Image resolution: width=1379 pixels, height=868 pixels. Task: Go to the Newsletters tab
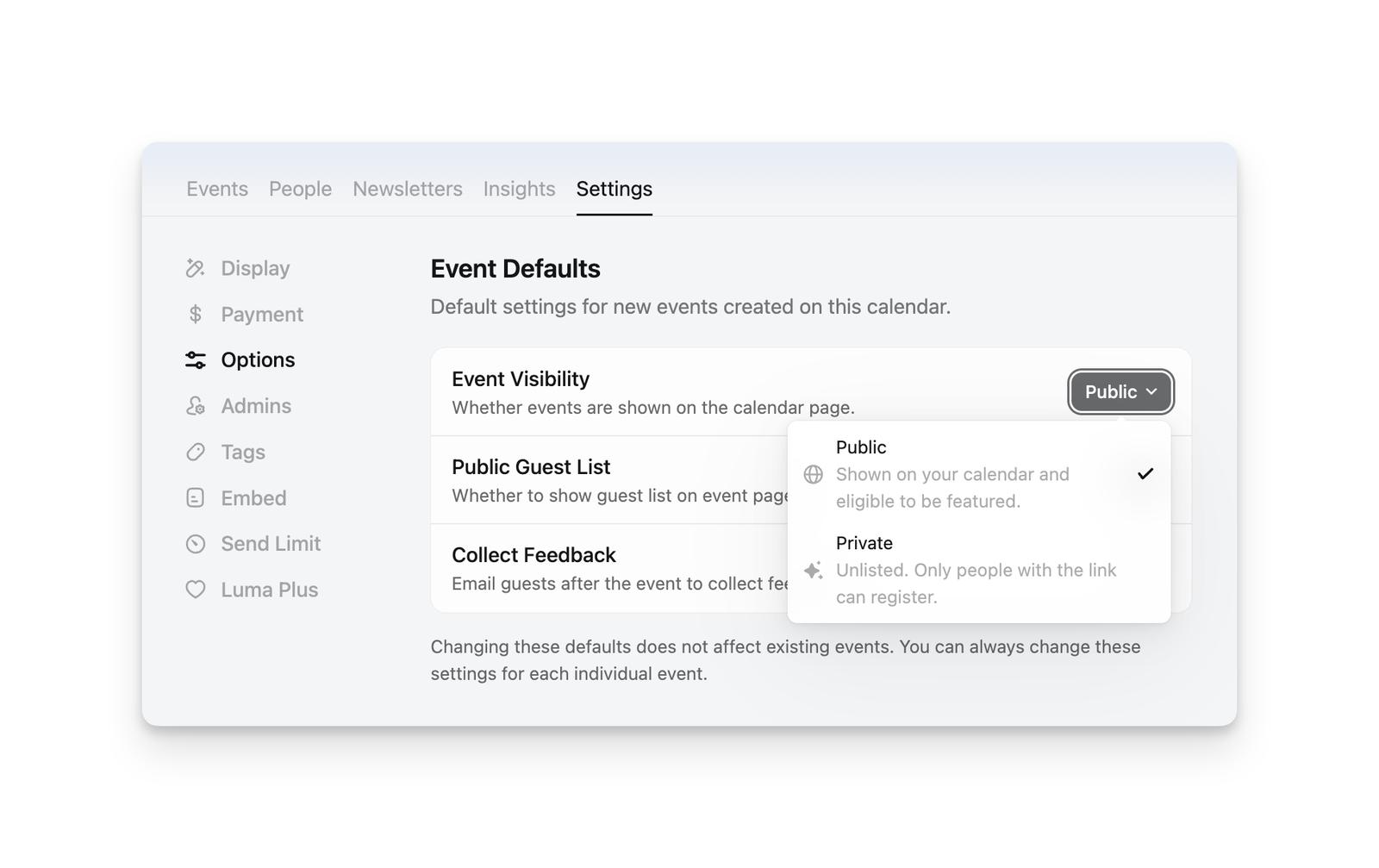click(408, 189)
